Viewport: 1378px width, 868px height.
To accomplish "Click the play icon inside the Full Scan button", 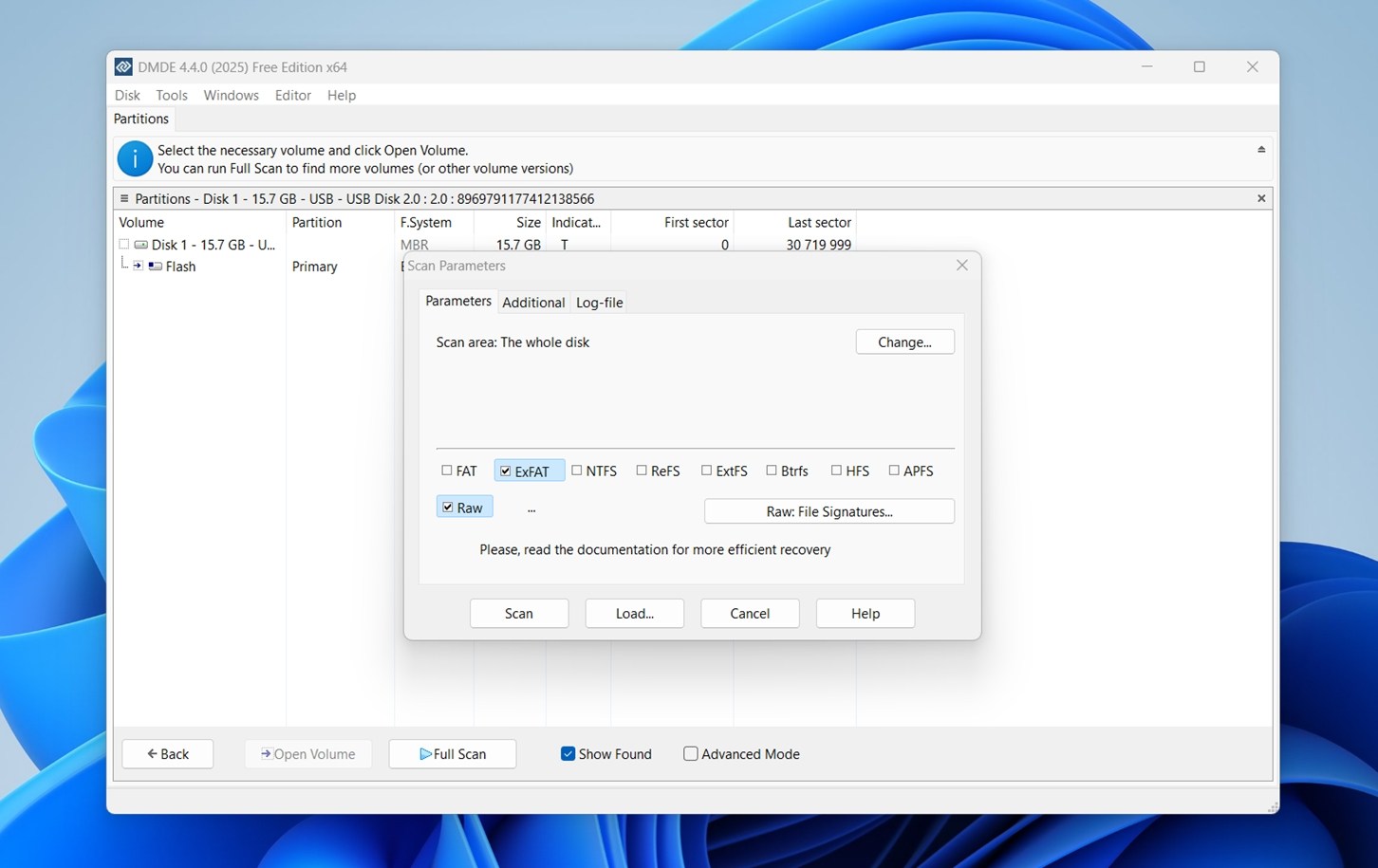I will click(426, 753).
